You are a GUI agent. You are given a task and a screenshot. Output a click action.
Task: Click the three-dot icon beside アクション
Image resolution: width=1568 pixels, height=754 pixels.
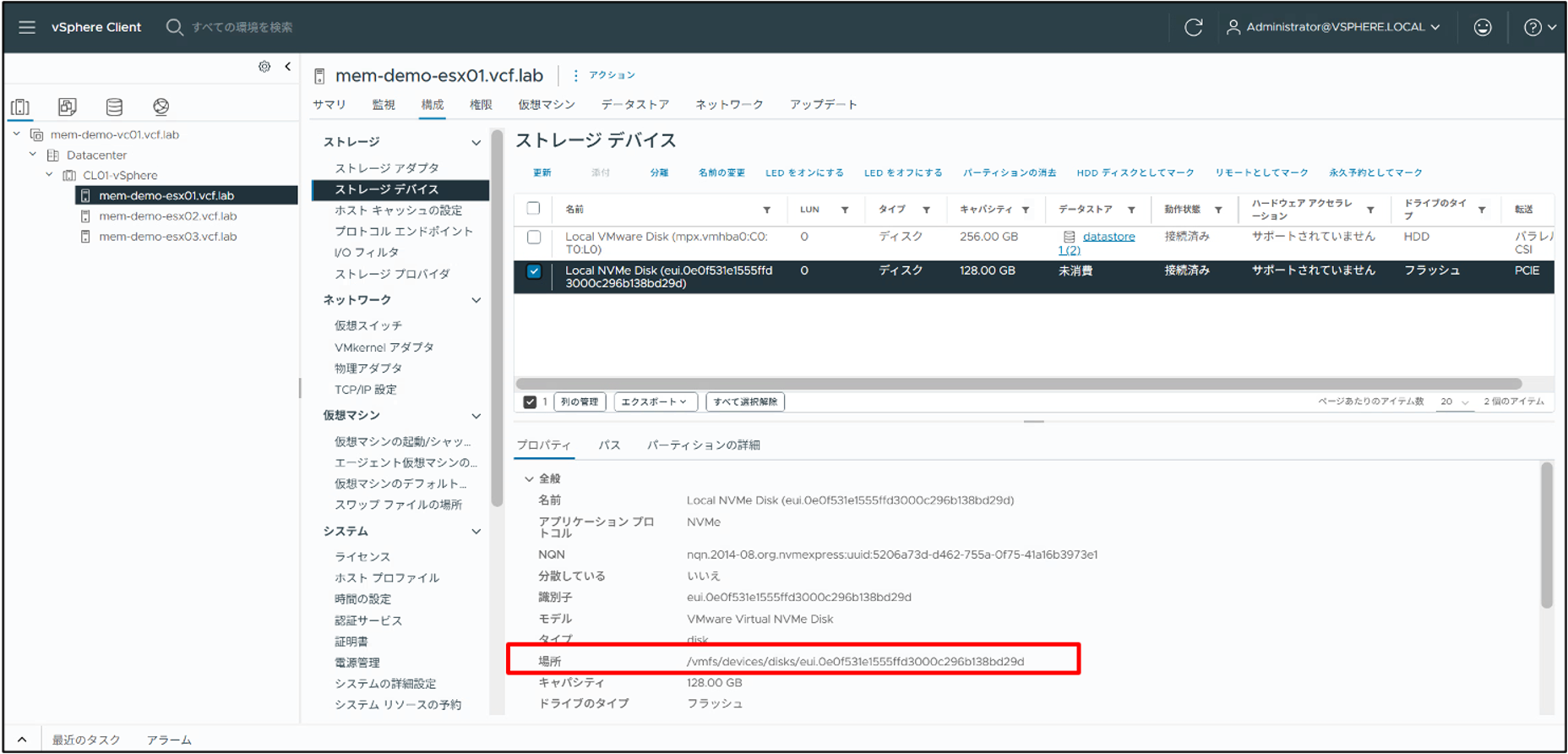point(575,75)
